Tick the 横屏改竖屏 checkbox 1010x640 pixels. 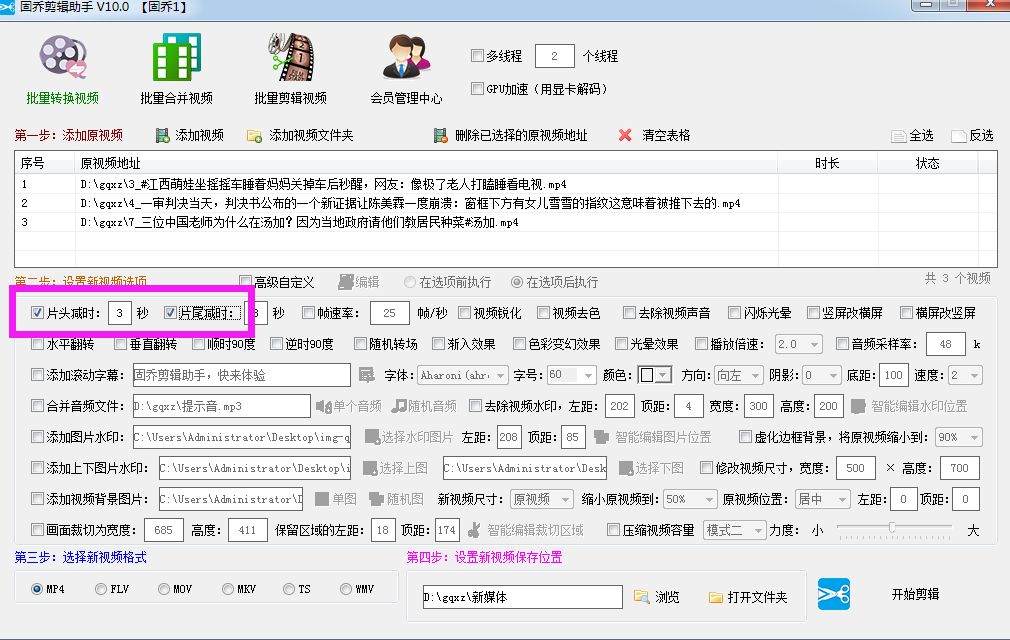click(906, 313)
